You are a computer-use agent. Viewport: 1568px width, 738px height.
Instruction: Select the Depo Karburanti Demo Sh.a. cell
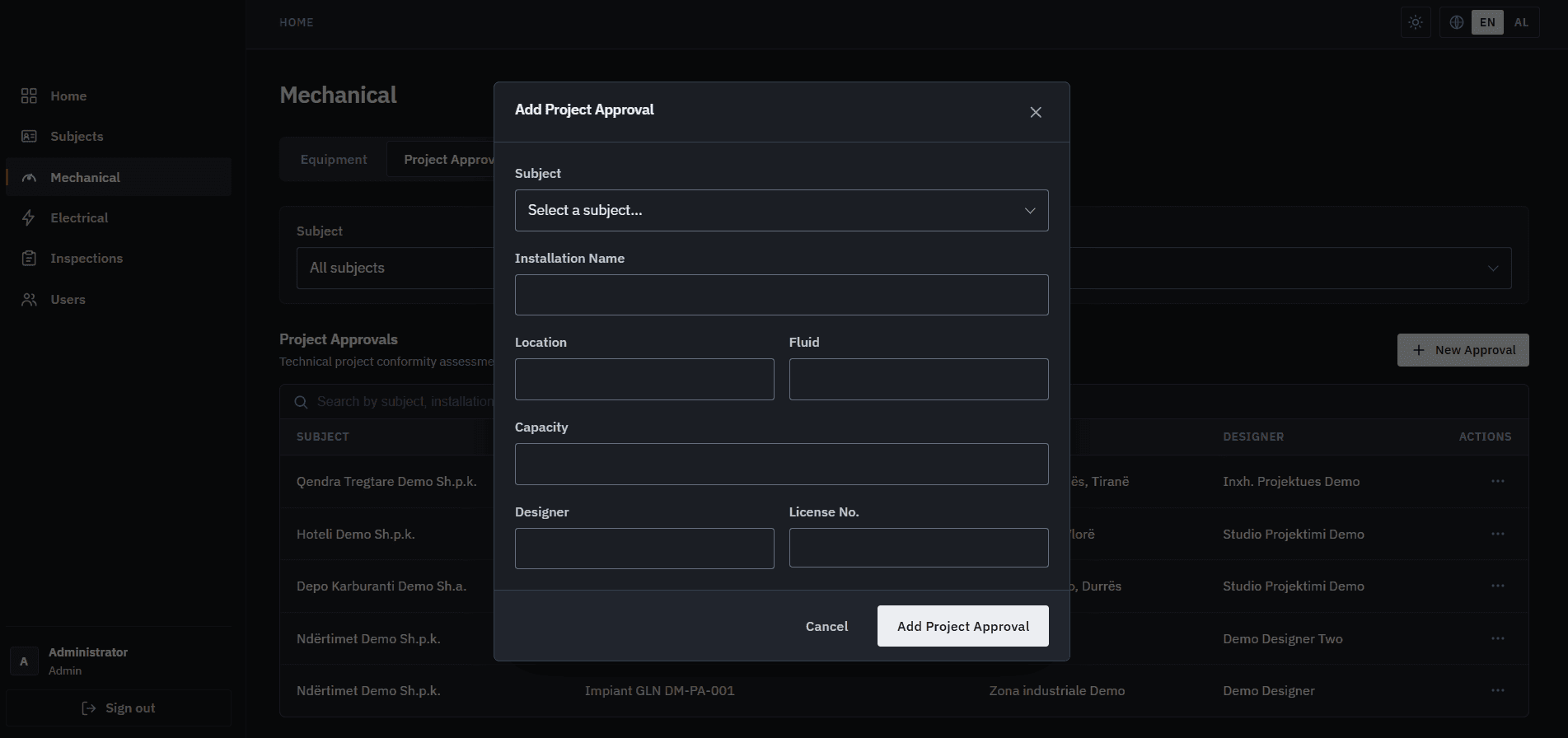(x=381, y=586)
